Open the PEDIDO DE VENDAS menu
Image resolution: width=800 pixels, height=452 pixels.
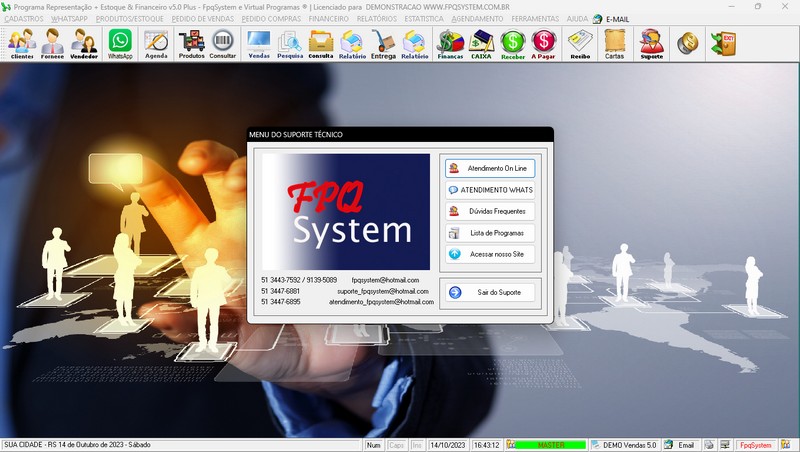pos(203,19)
